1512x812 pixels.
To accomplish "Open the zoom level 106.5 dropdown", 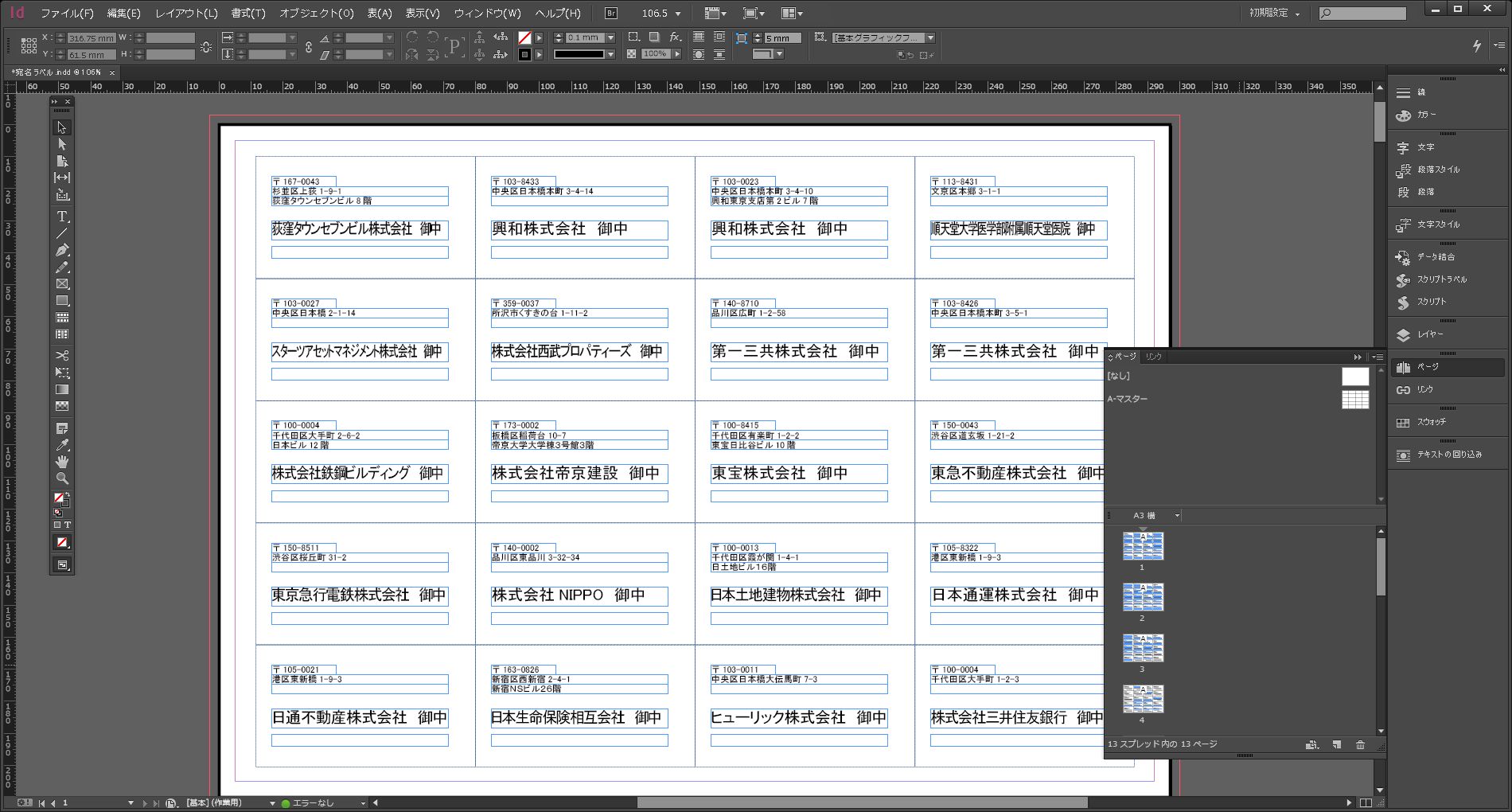I will tap(678, 14).
